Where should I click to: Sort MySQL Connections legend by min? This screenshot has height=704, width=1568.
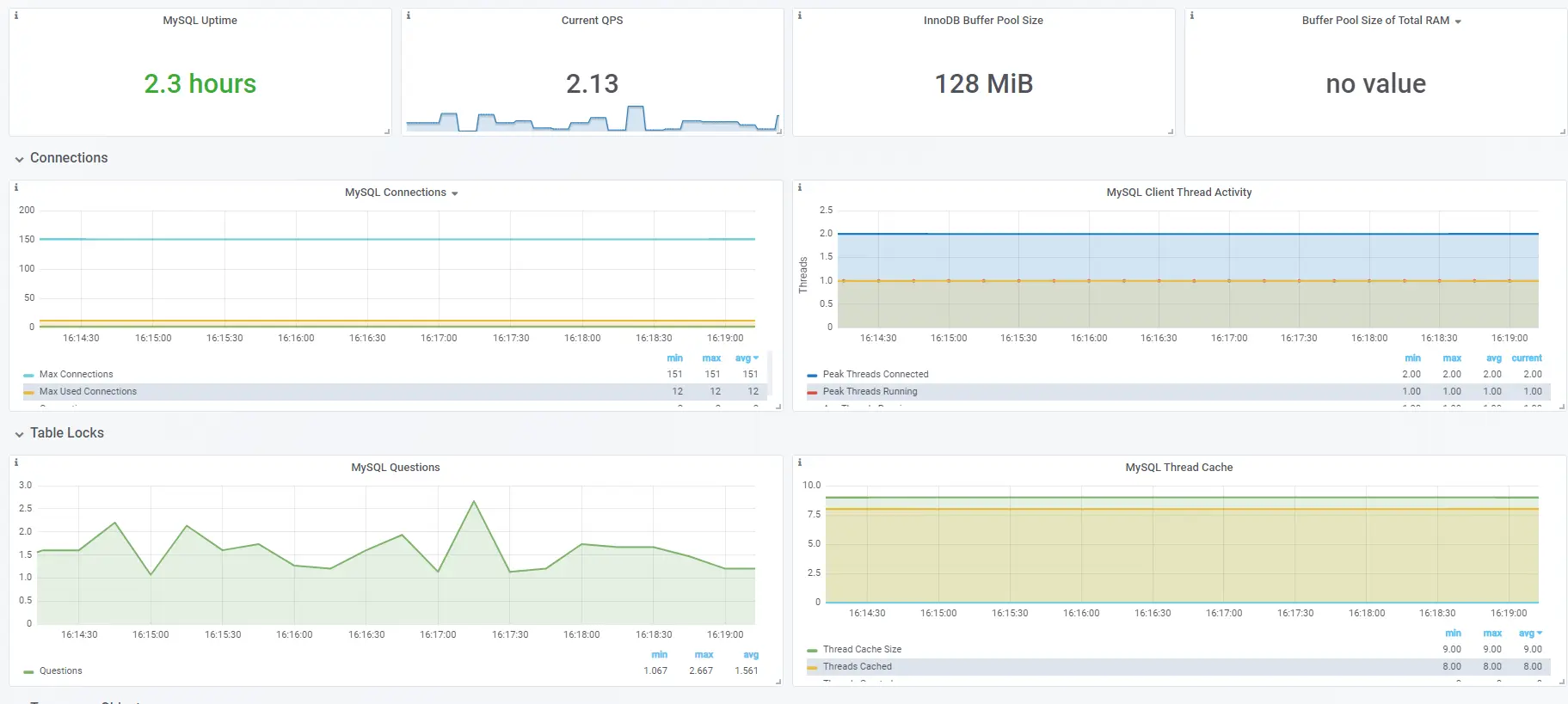coord(674,358)
